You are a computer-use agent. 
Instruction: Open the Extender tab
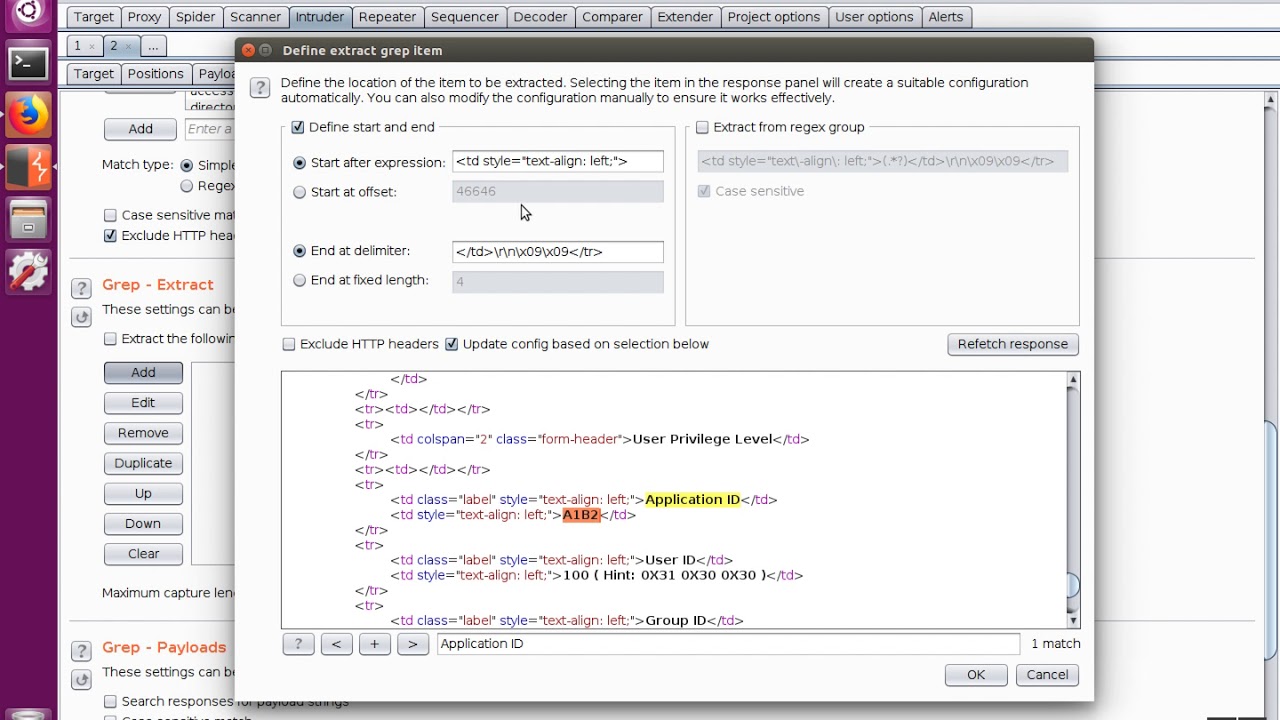click(685, 17)
